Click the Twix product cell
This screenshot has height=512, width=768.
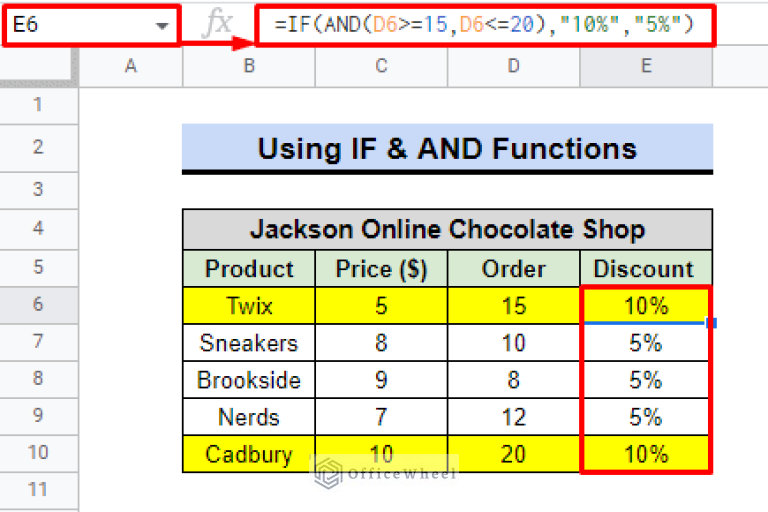(x=248, y=306)
